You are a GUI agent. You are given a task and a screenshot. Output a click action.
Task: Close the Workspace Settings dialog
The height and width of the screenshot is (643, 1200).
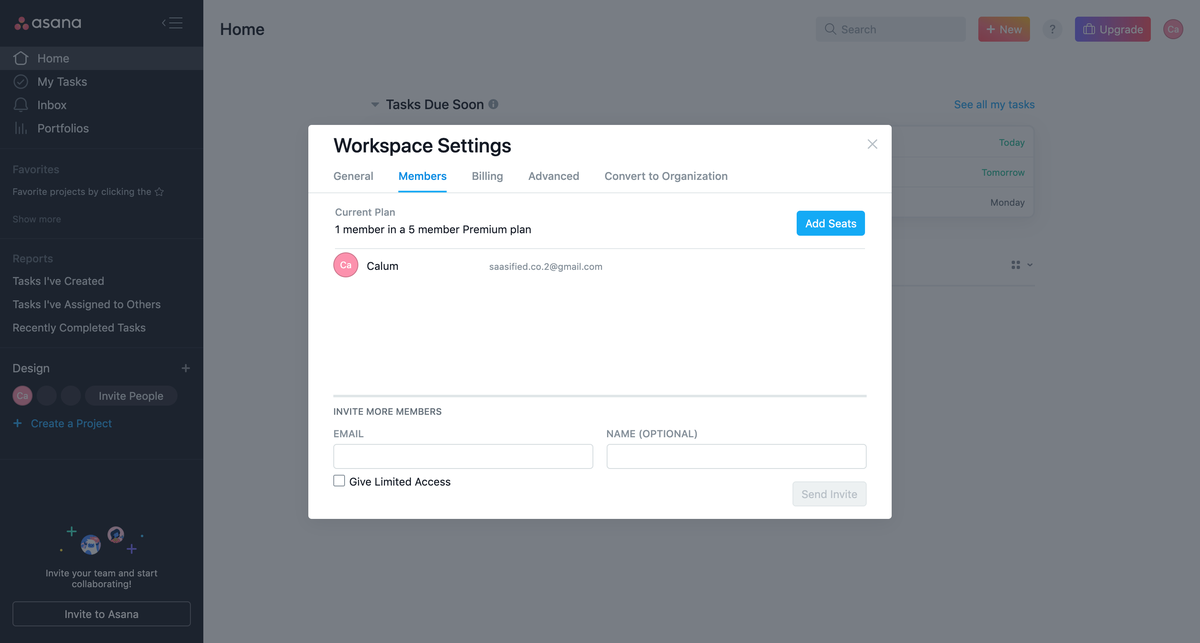[872, 144]
